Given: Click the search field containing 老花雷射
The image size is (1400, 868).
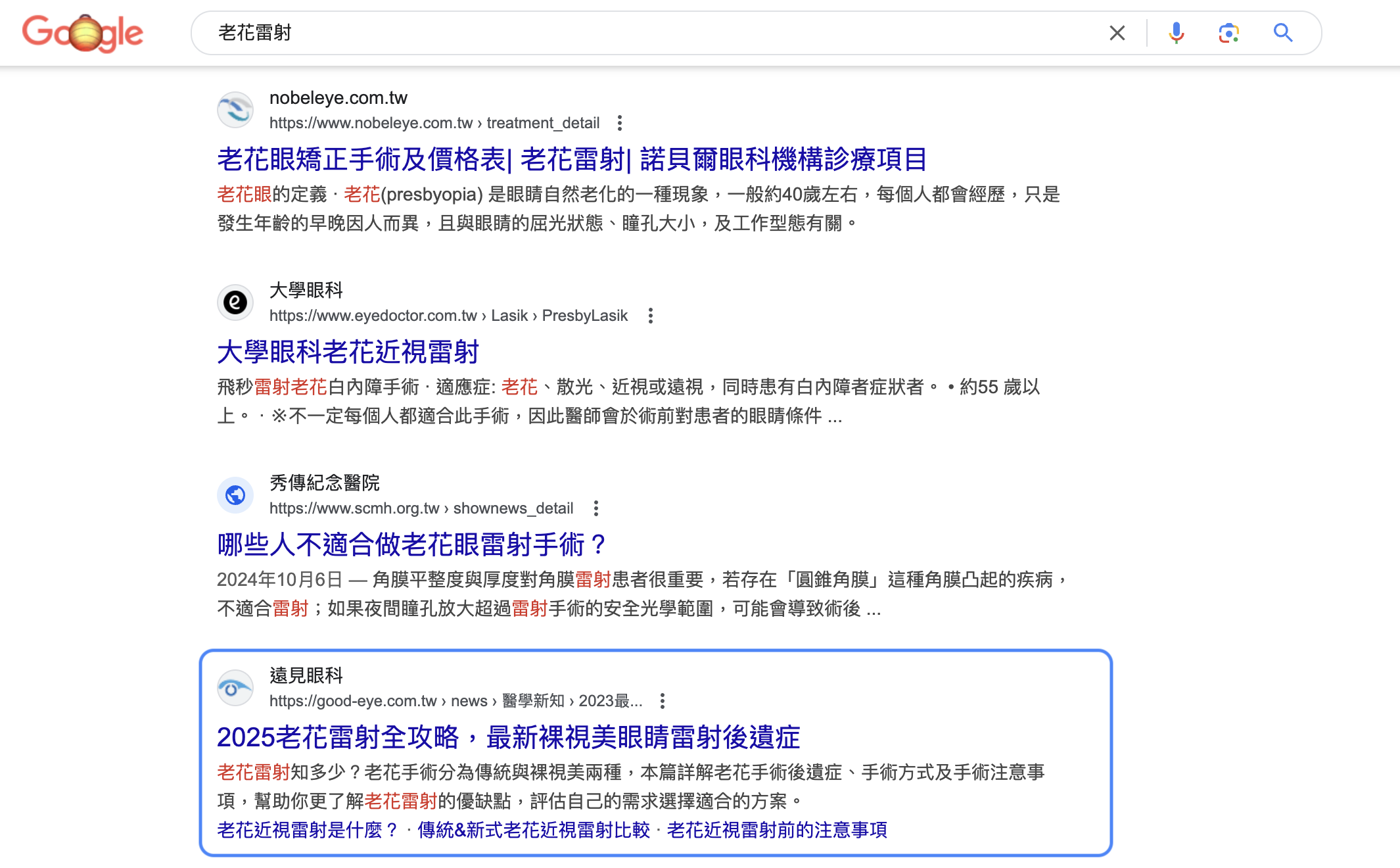Looking at the screenshot, I should click(x=657, y=33).
